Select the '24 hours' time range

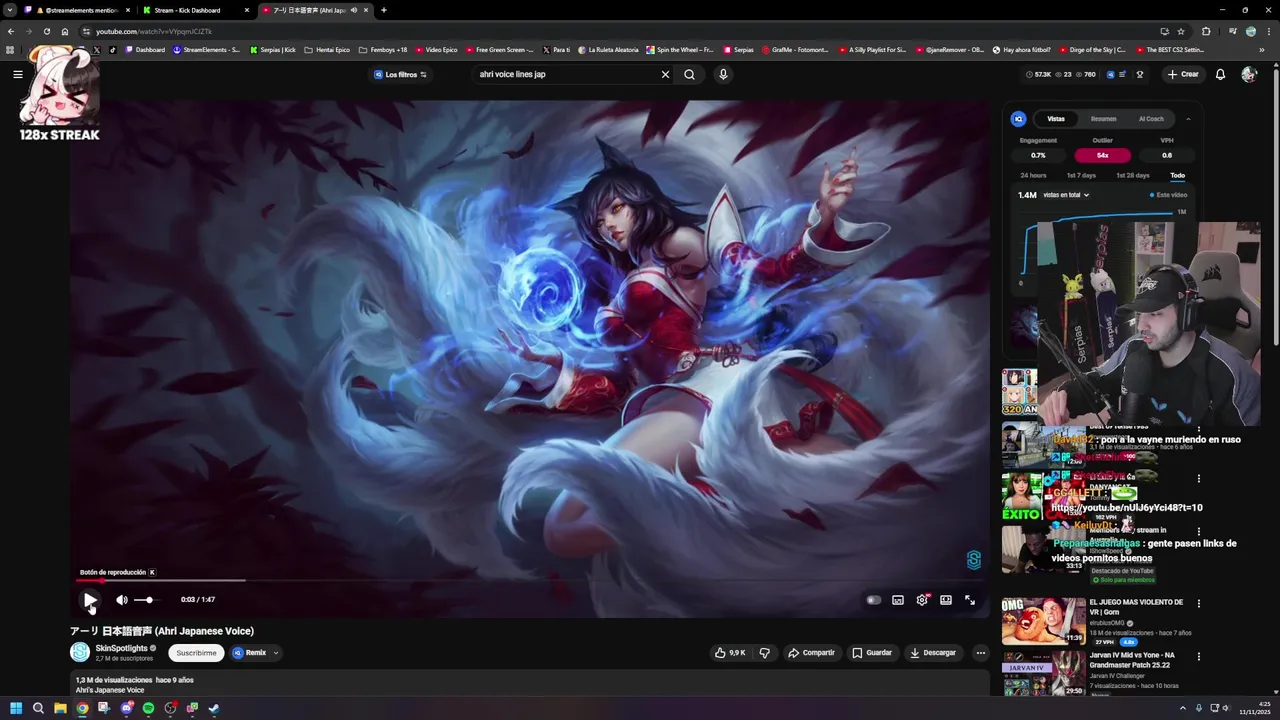1033,176
